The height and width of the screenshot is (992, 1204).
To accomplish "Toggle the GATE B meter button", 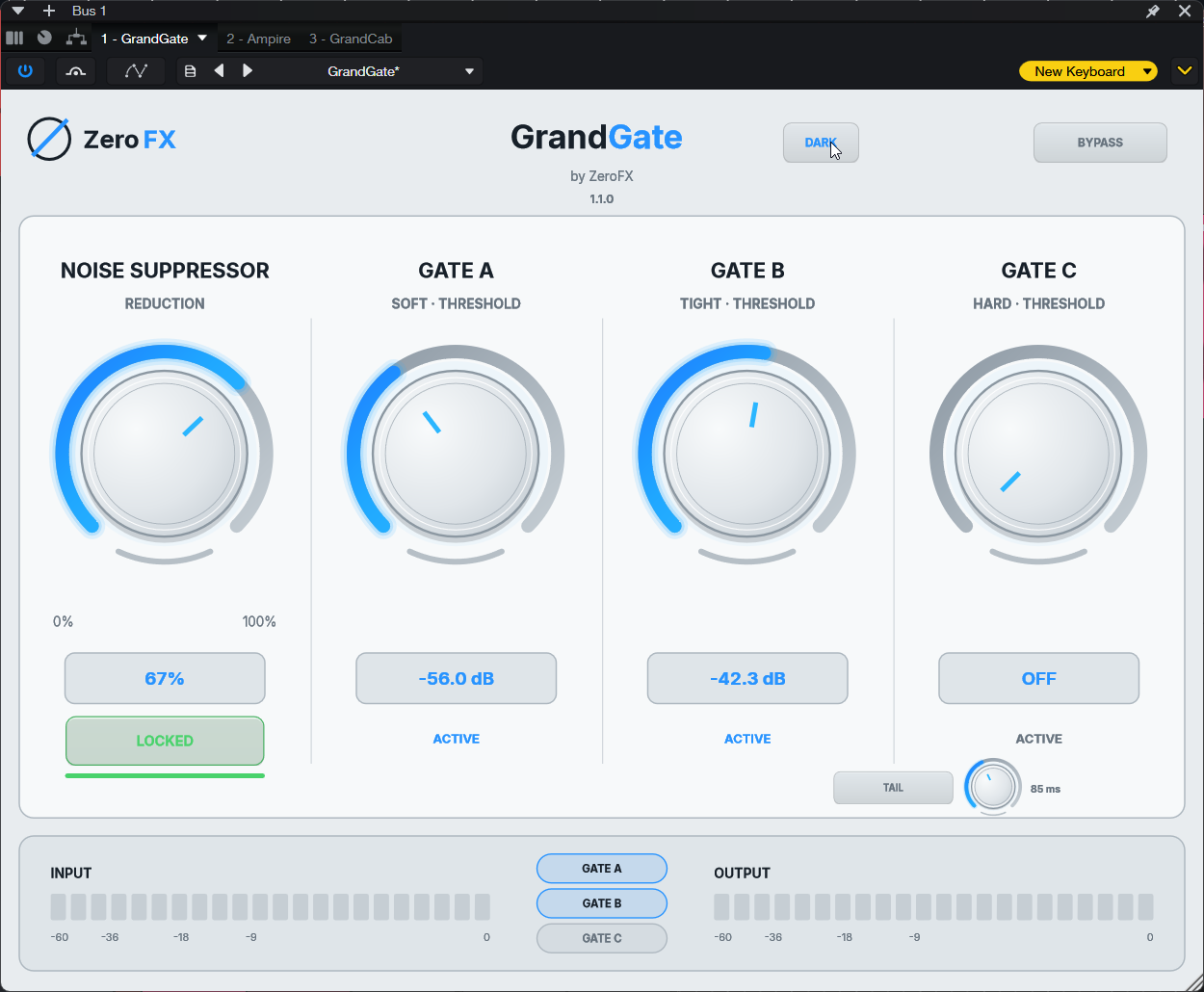I will pyautogui.click(x=602, y=903).
